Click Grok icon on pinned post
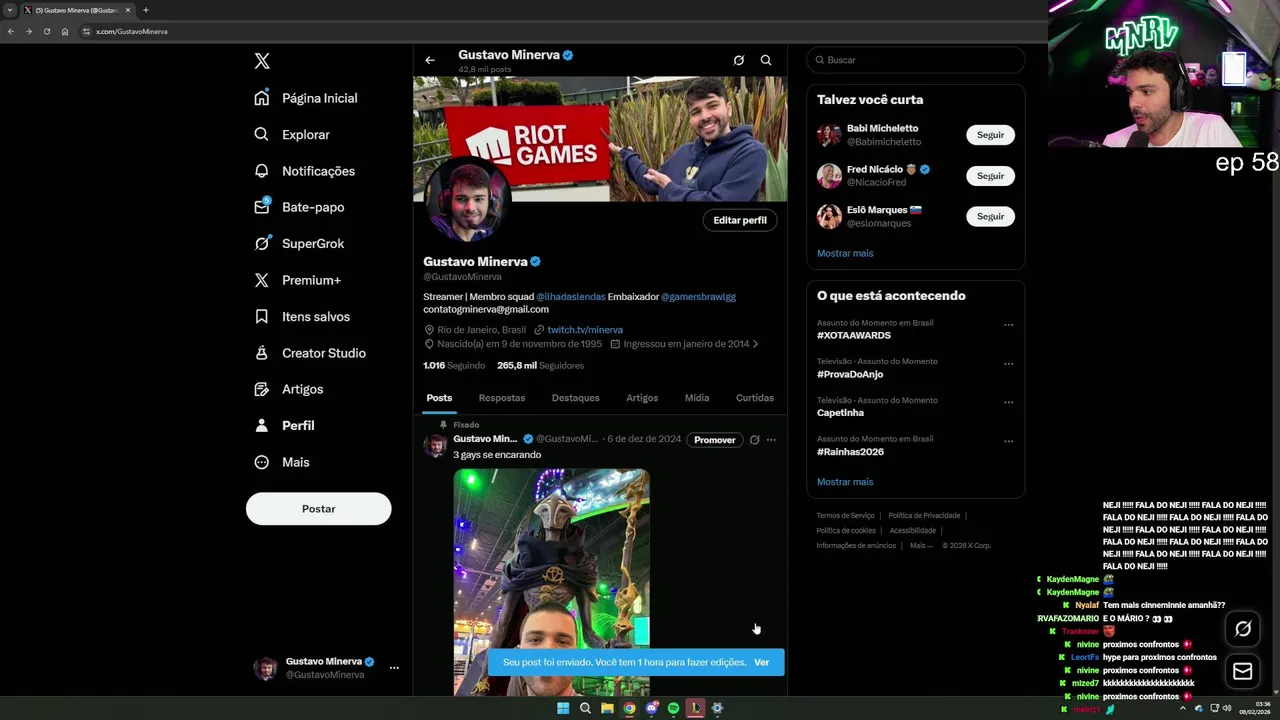Screen dimensions: 1280x720 755,440
